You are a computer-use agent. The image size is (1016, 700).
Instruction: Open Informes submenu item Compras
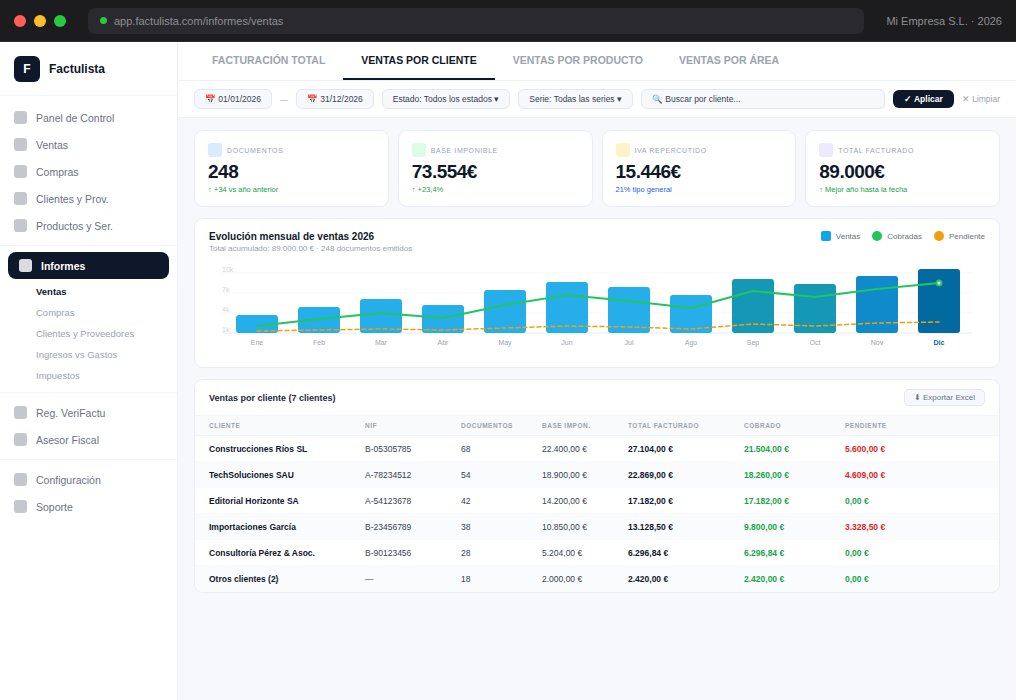coord(55,312)
